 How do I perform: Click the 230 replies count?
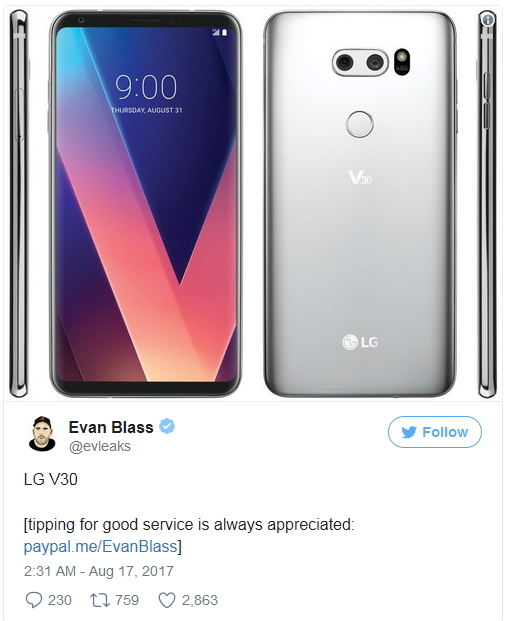coord(60,600)
